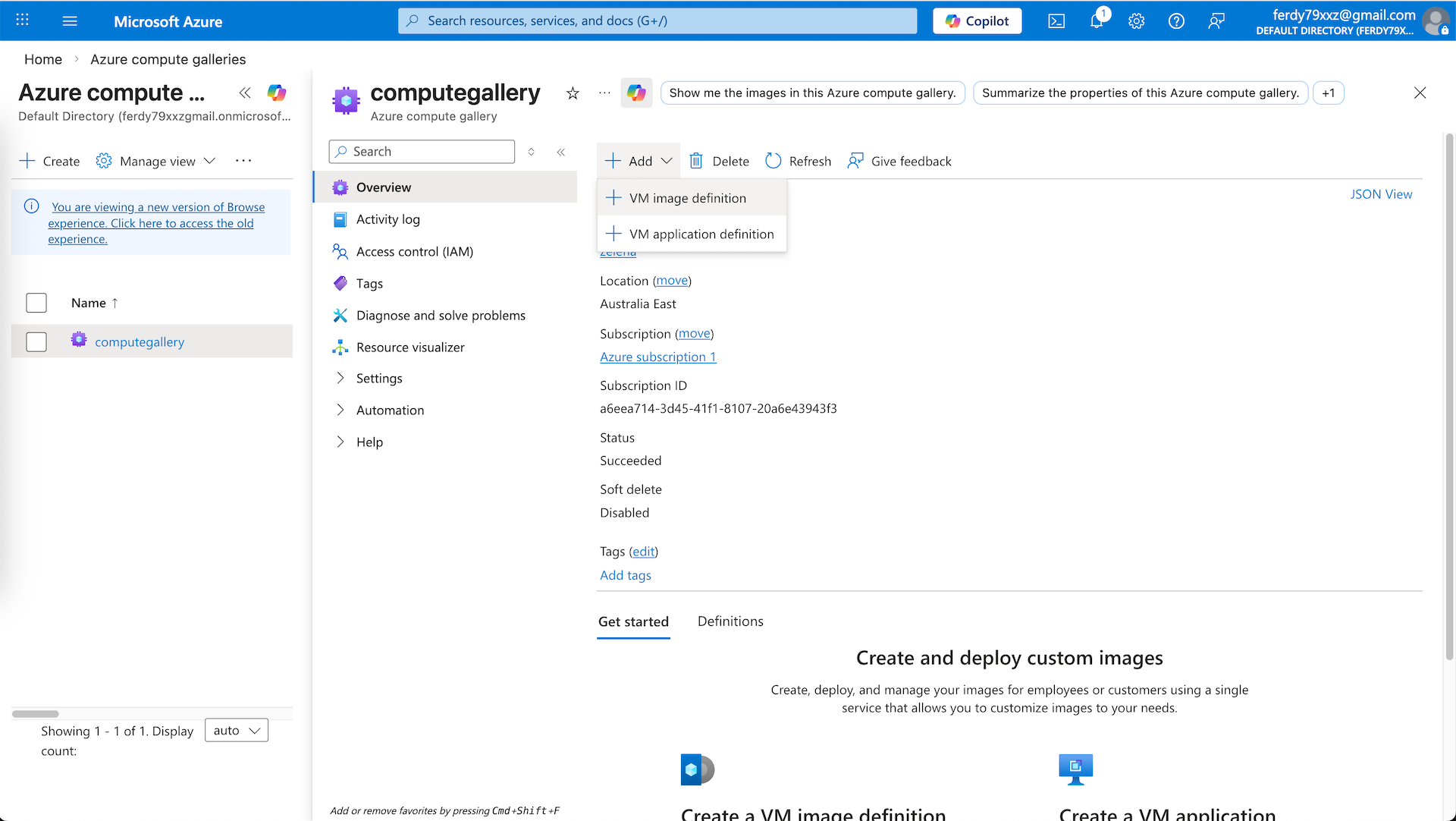Viewport: 1456px width, 821px height.
Task: Click the JSON View link
Action: click(1381, 194)
